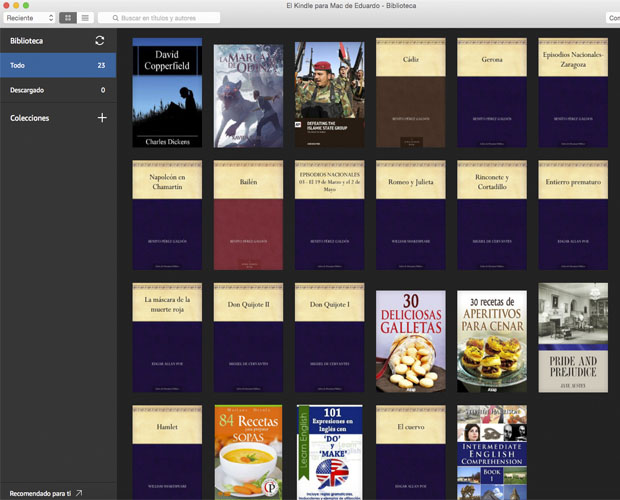Open the Gerona book
This screenshot has height=500, width=620.
[492, 92]
